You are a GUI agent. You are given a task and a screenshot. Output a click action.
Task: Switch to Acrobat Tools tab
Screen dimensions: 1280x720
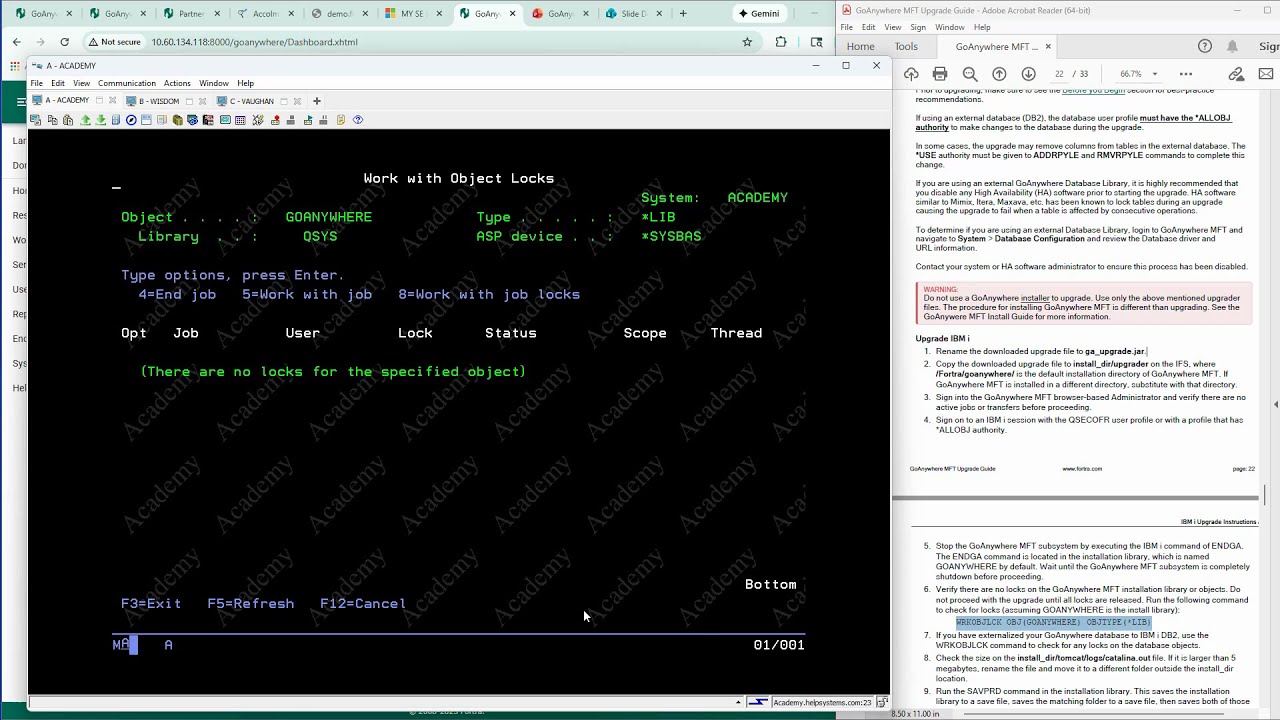[x=906, y=47]
